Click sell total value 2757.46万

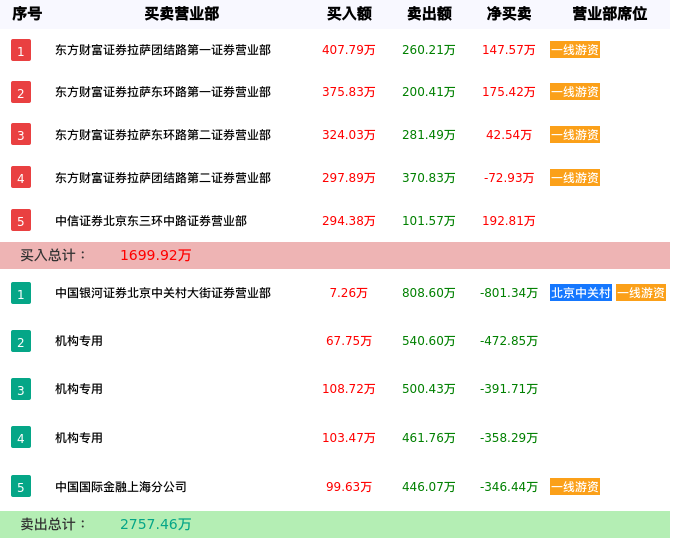[x=156, y=524]
